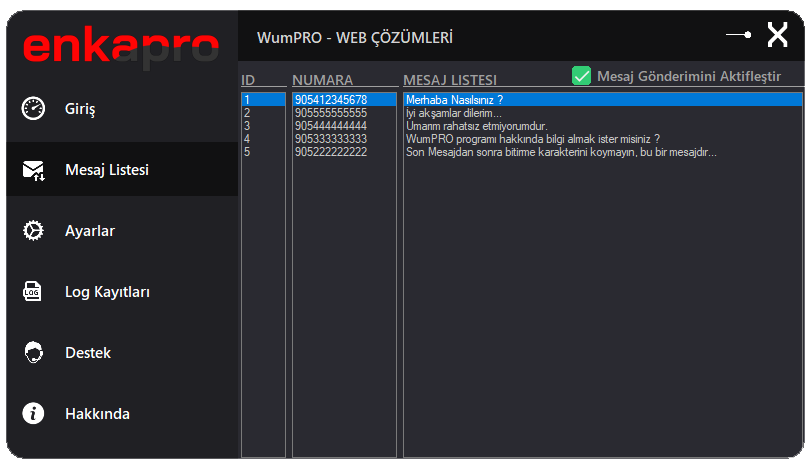This screenshot has height=460, width=810.
Task: Click the Destek headset icon
Action: [34, 352]
